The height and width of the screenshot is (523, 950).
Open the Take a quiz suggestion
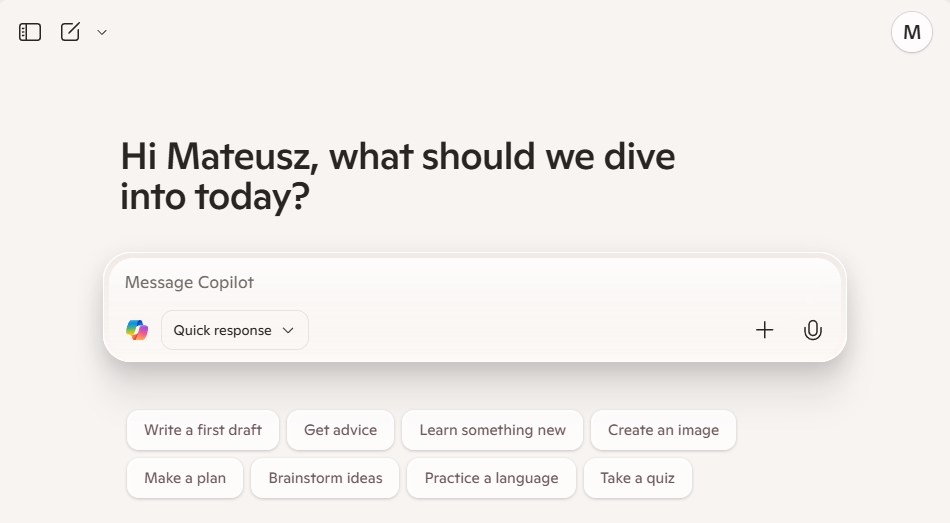pyautogui.click(x=637, y=478)
